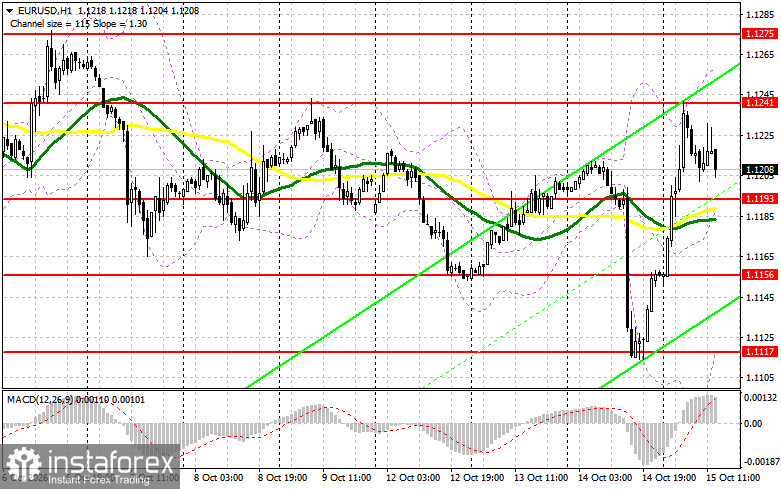Click the '13 Oct 11:00' time axis label
781x489 pixels.
pyautogui.click(x=540, y=478)
